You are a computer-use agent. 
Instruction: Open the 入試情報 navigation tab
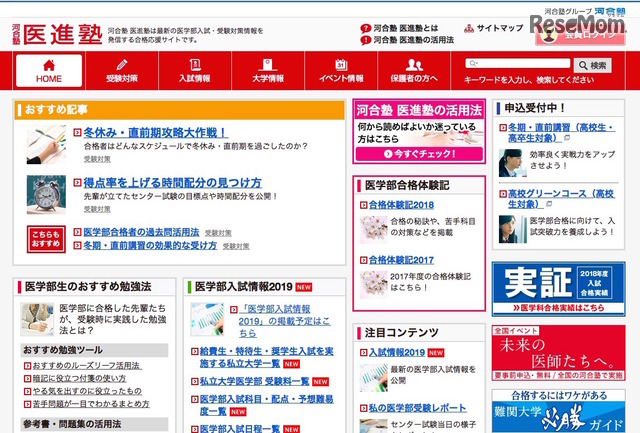click(195, 71)
